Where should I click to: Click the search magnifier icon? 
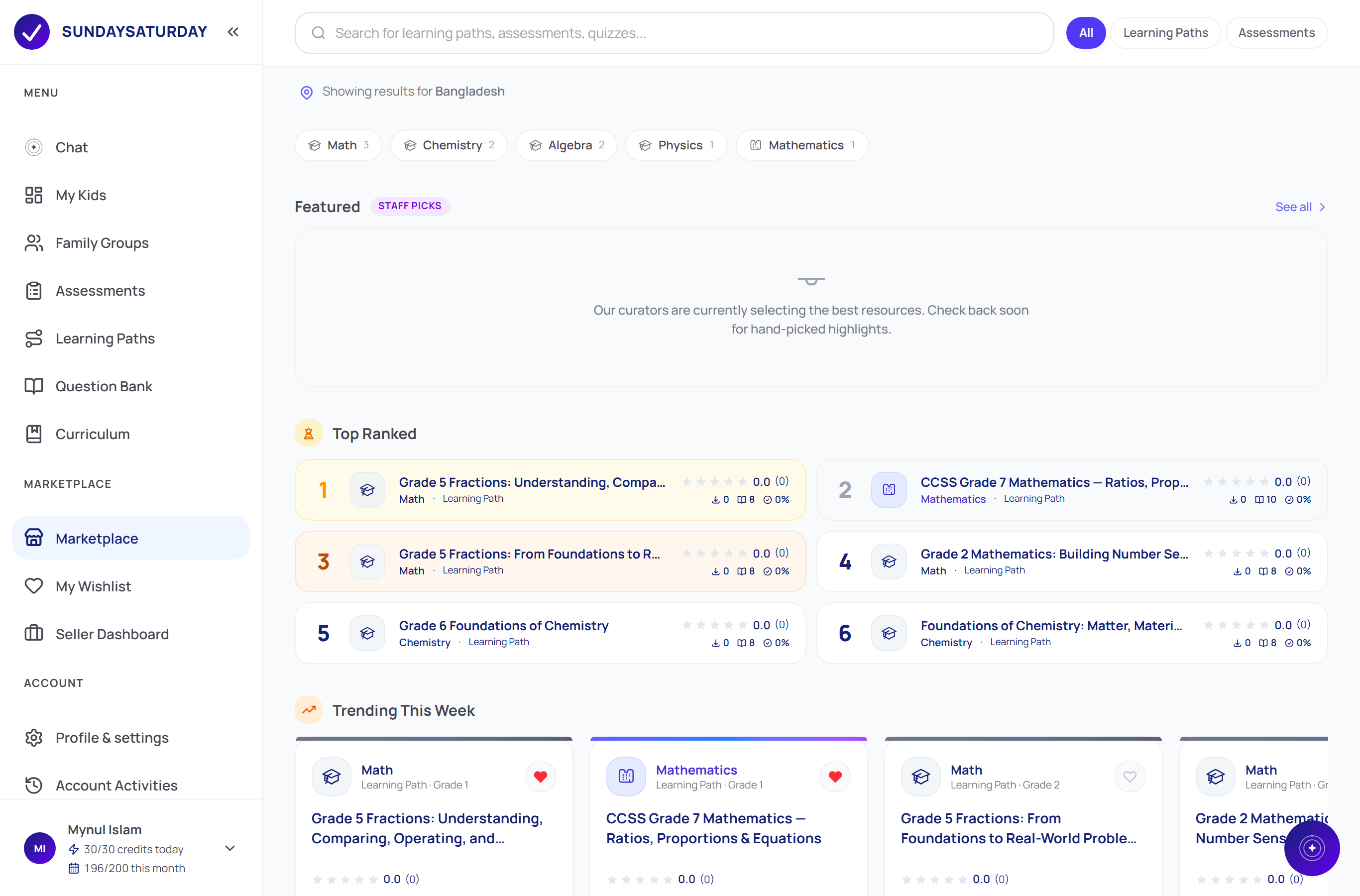tap(318, 33)
